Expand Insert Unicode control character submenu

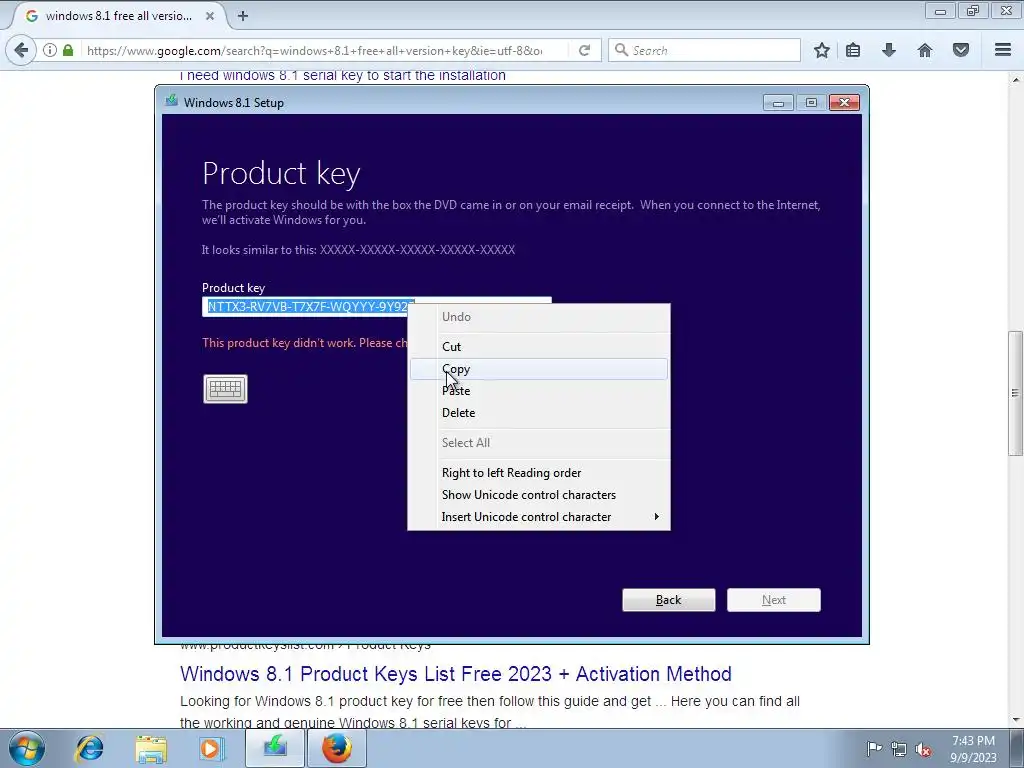pos(539,517)
